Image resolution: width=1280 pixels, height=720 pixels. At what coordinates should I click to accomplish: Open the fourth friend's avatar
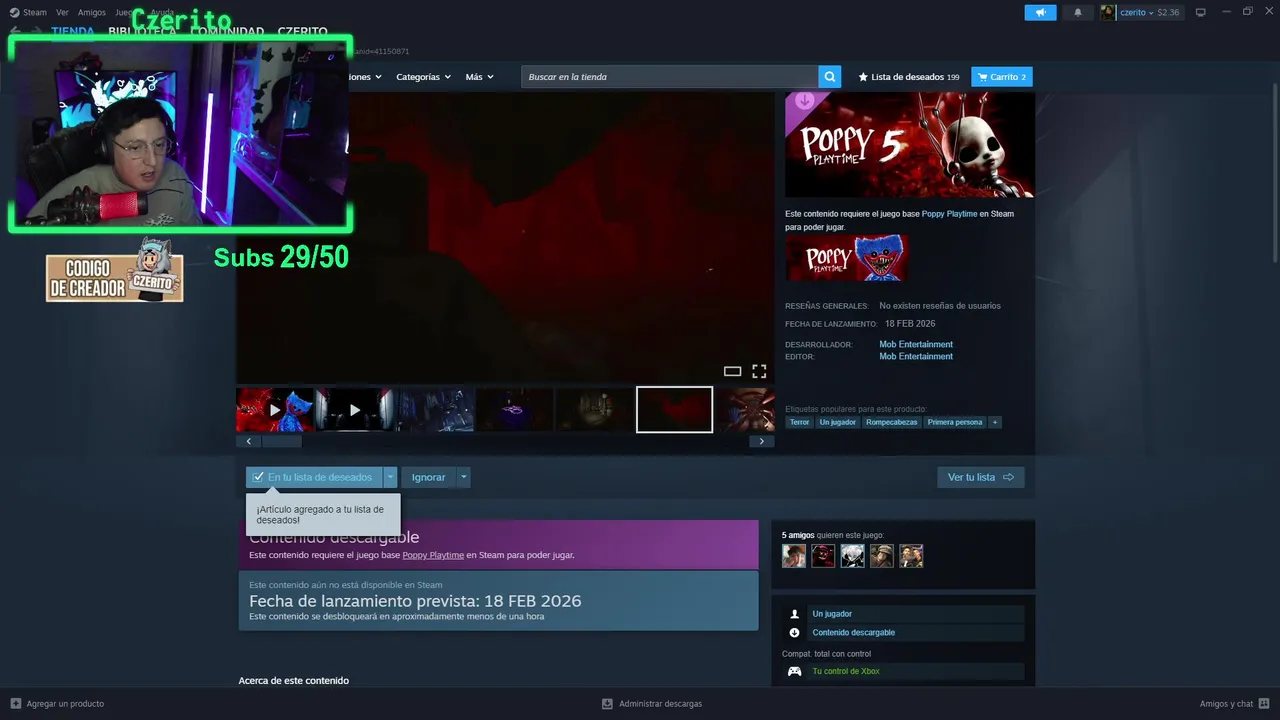tap(881, 556)
